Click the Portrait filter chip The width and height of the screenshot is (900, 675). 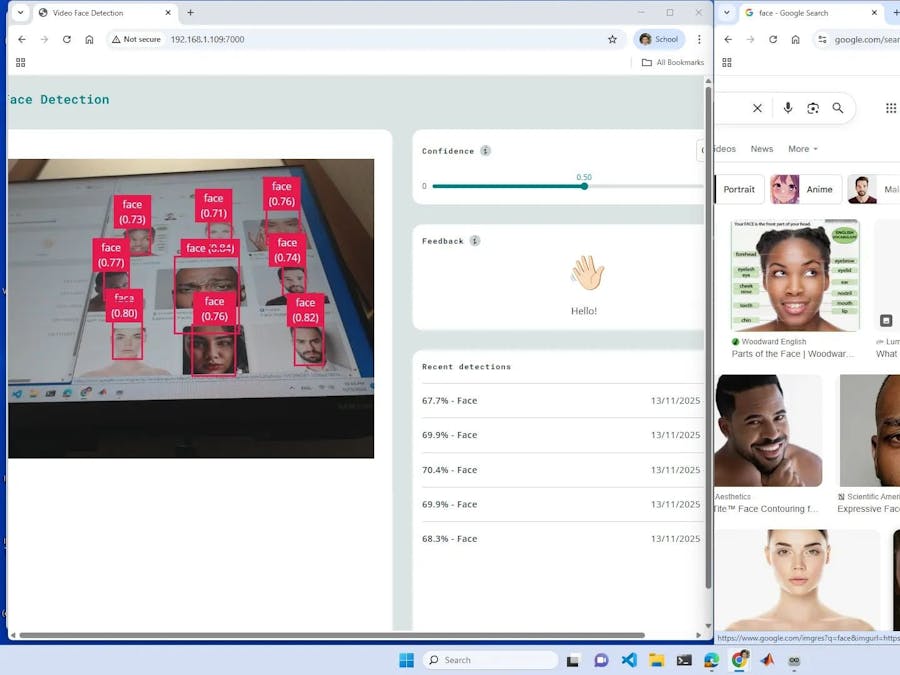739,188
